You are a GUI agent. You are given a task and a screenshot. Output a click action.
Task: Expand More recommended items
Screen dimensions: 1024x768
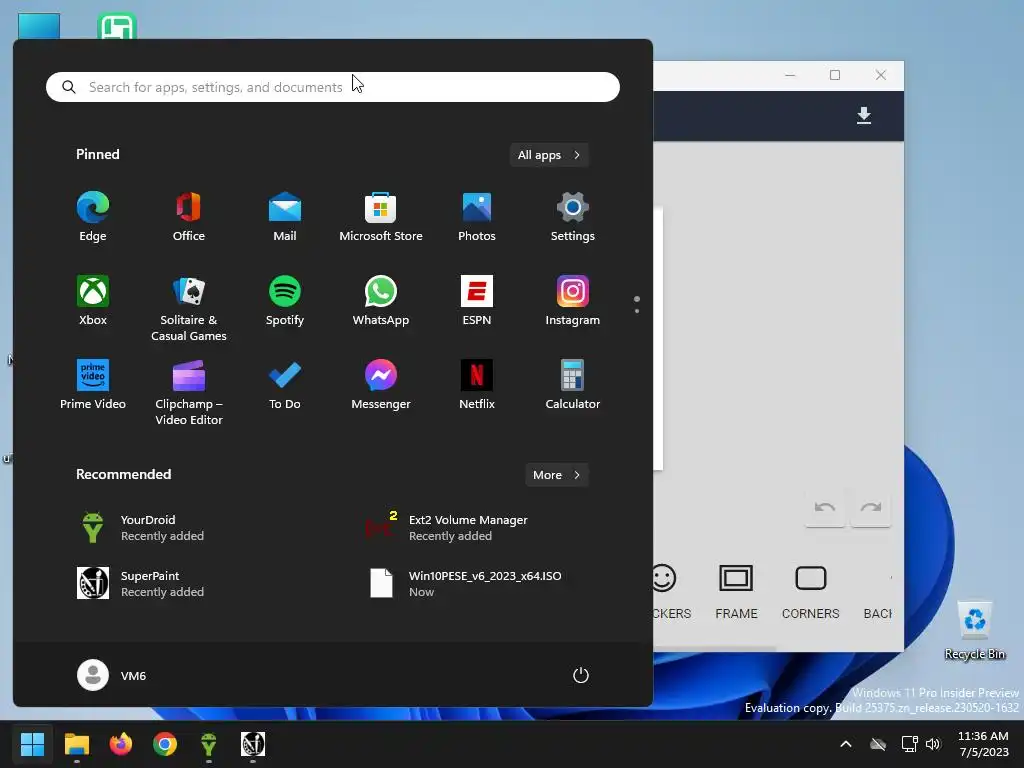tap(556, 475)
